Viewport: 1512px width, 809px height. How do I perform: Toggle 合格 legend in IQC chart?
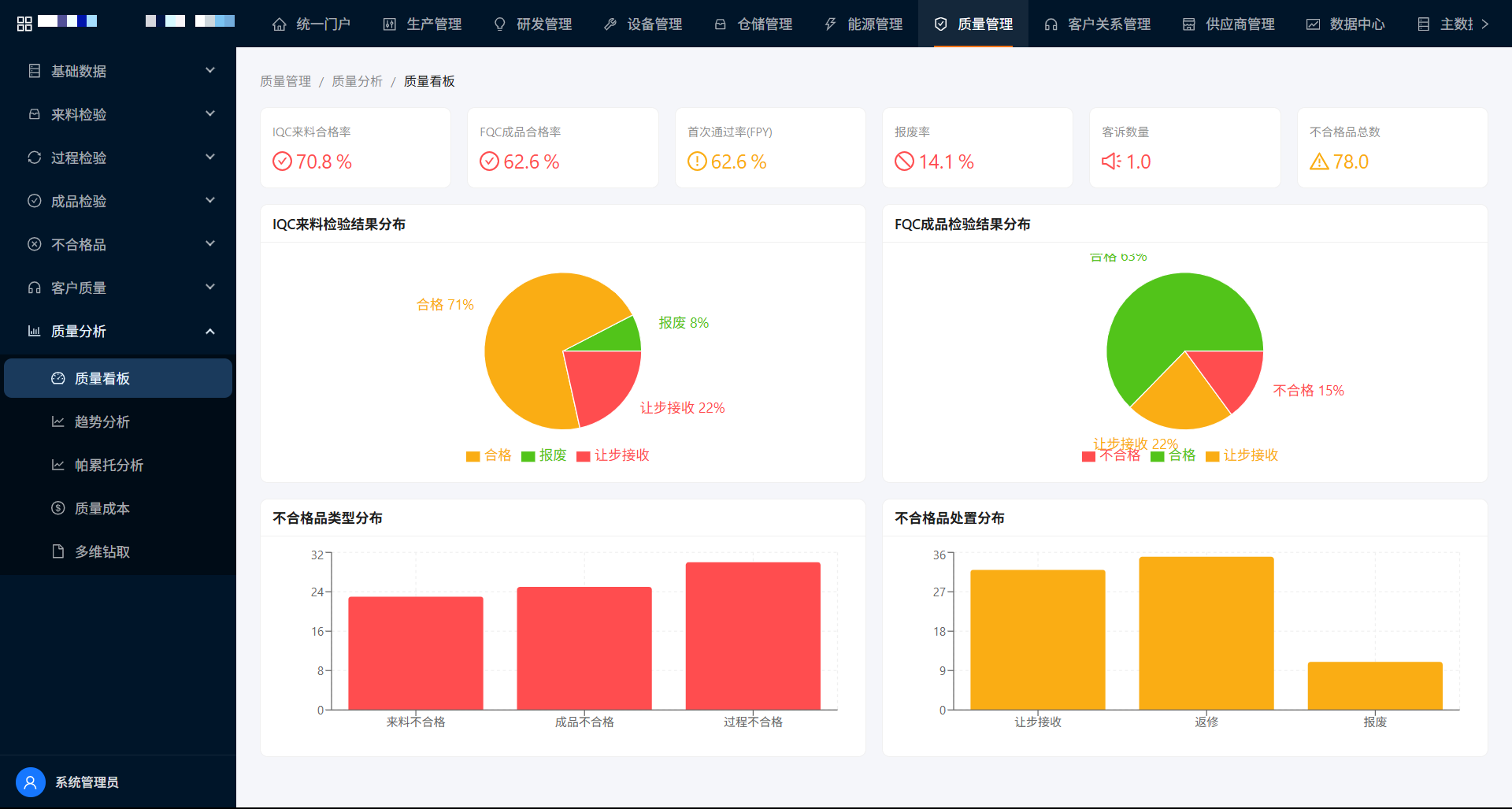click(488, 455)
